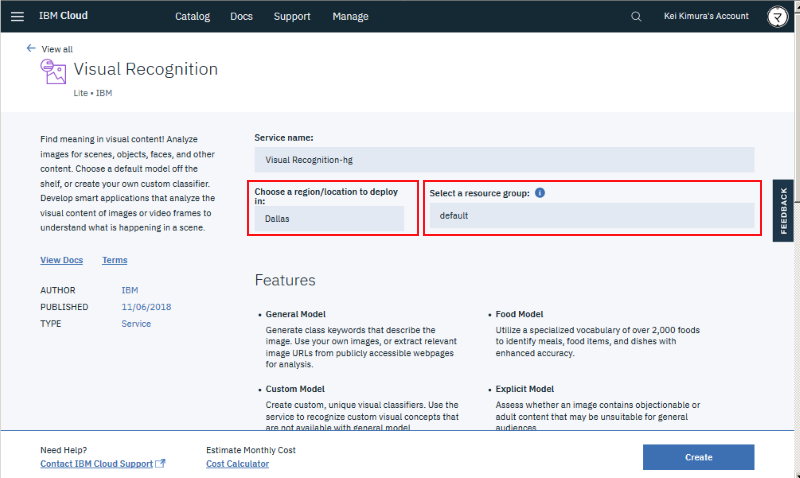
Task: Expand the default resource group dropdown
Action: pyautogui.click(x=590, y=215)
